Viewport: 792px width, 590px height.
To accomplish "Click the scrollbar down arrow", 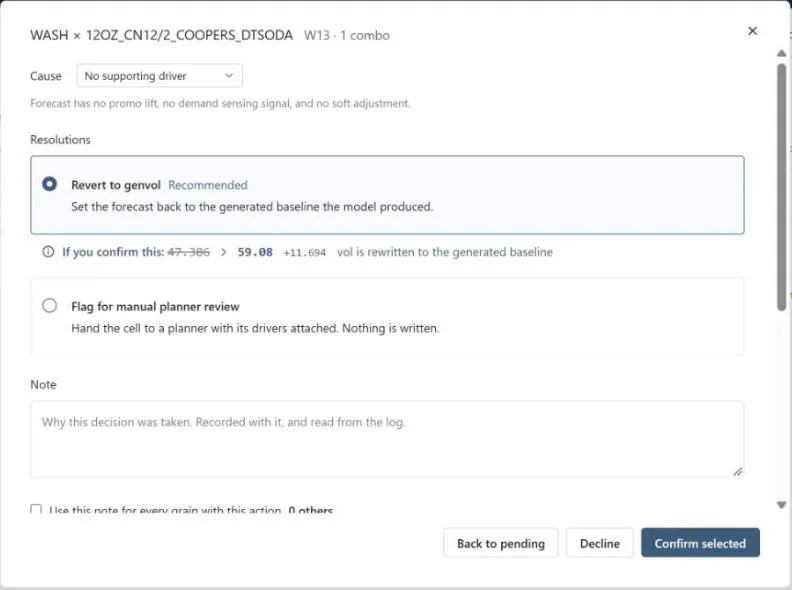I will click(781, 505).
